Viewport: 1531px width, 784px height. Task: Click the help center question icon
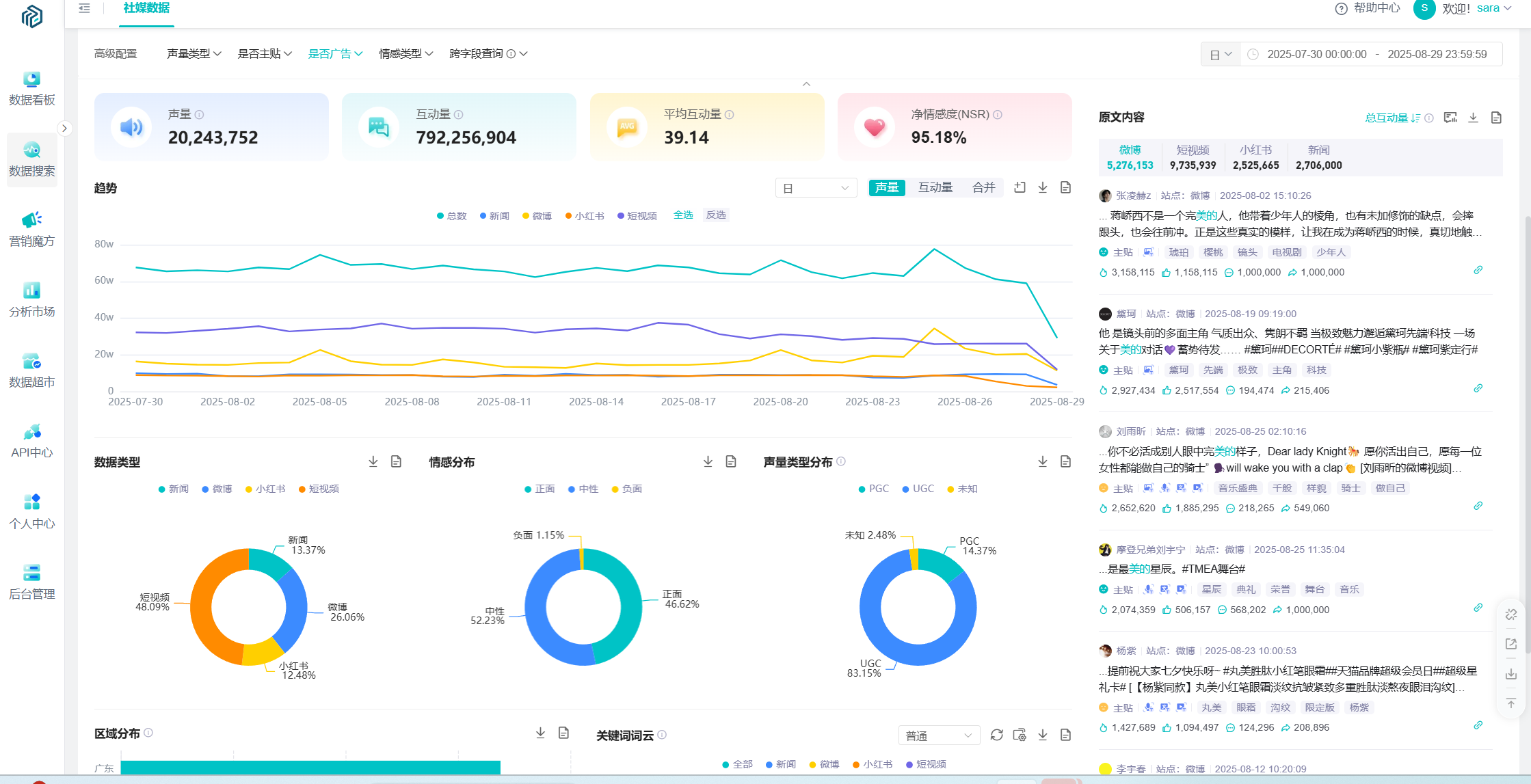coord(1341,8)
